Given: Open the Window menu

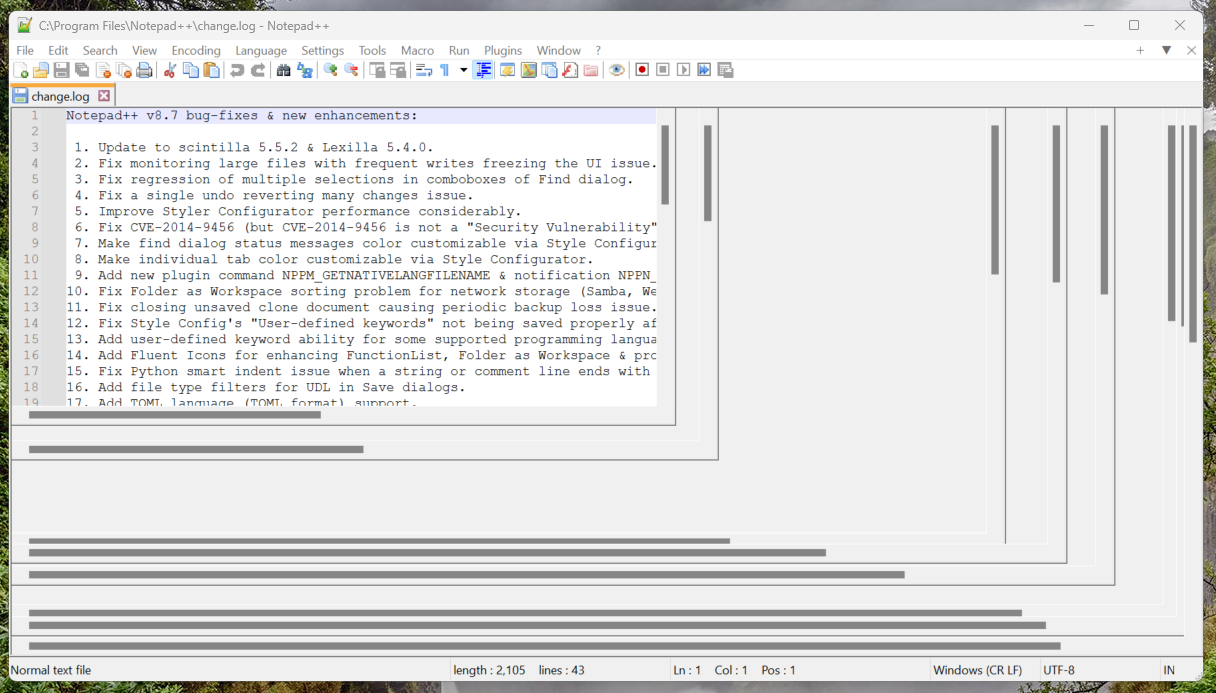Looking at the screenshot, I should click(558, 50).
